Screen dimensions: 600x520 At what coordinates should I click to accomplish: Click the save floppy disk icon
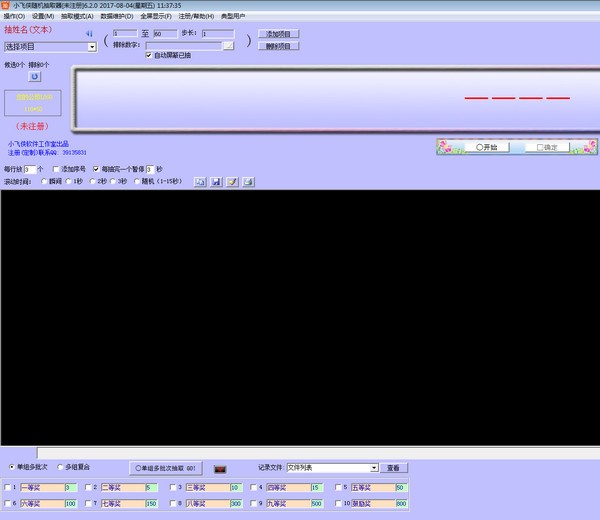point(216,182)
